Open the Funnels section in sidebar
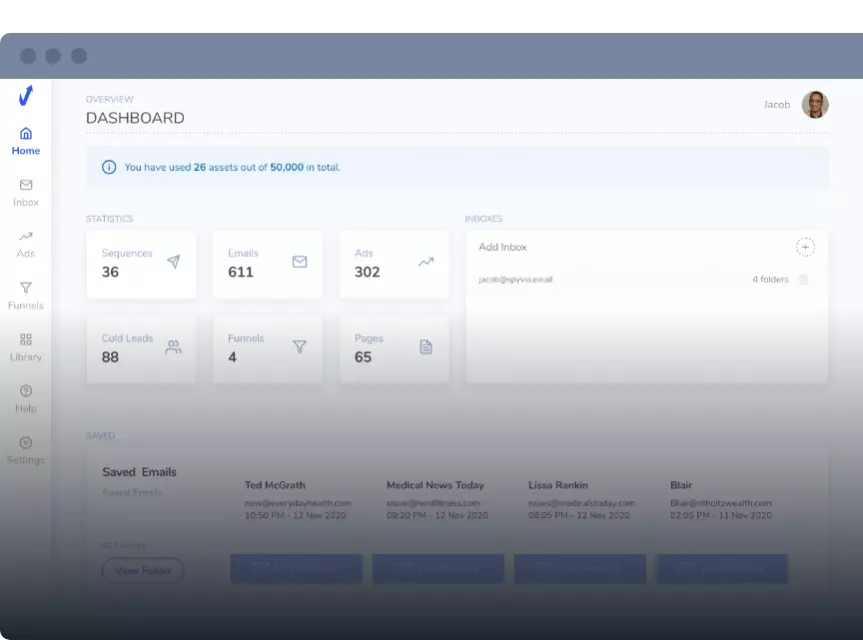This screenshot has width=863, height=640. click(26, 296)
